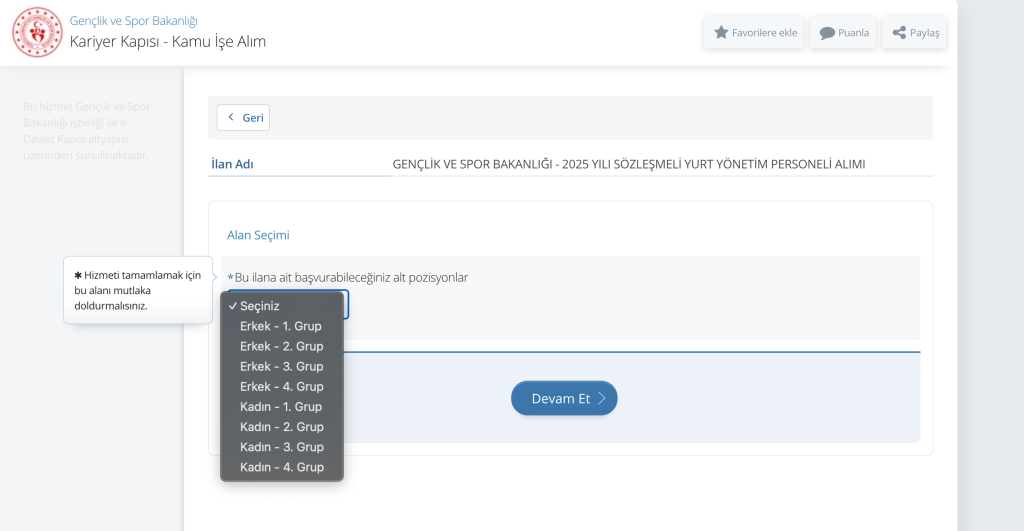
Task: Click the Kariyer Kapısı - Kamu İşe Alım title
Action: pos(167,42)
